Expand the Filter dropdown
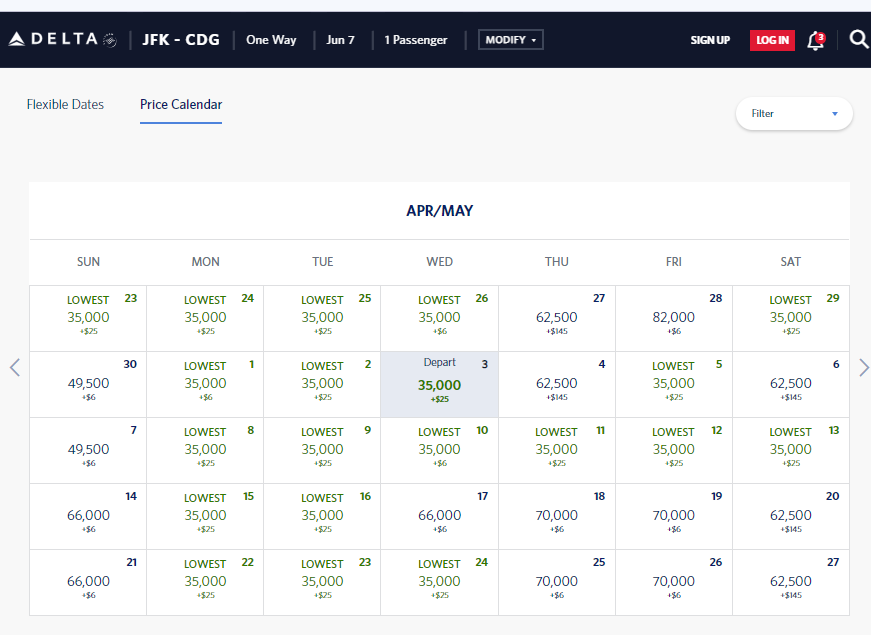The width and height of the screenshot is (871, 635). tap(794, 114)
